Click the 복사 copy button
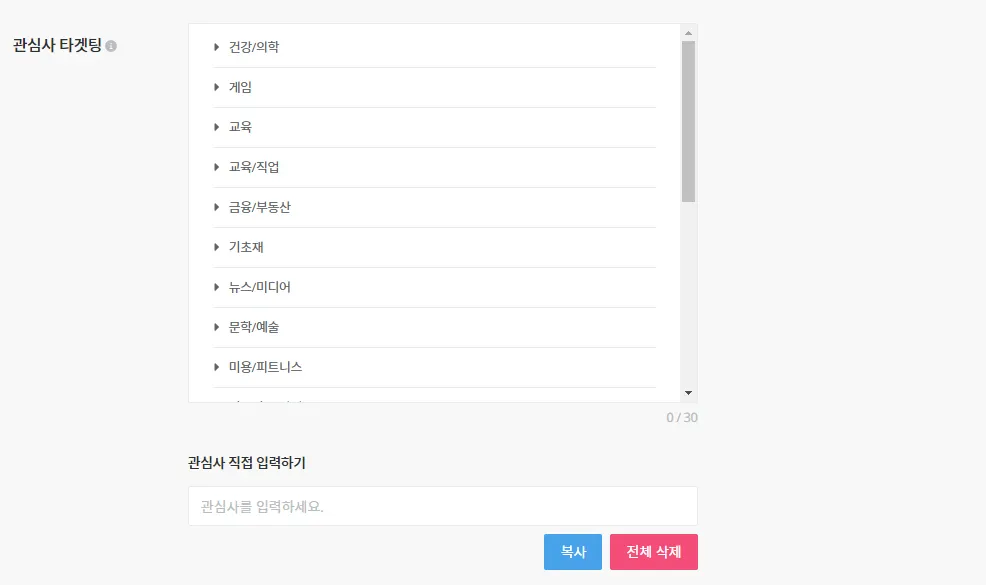 click(573, 552)
